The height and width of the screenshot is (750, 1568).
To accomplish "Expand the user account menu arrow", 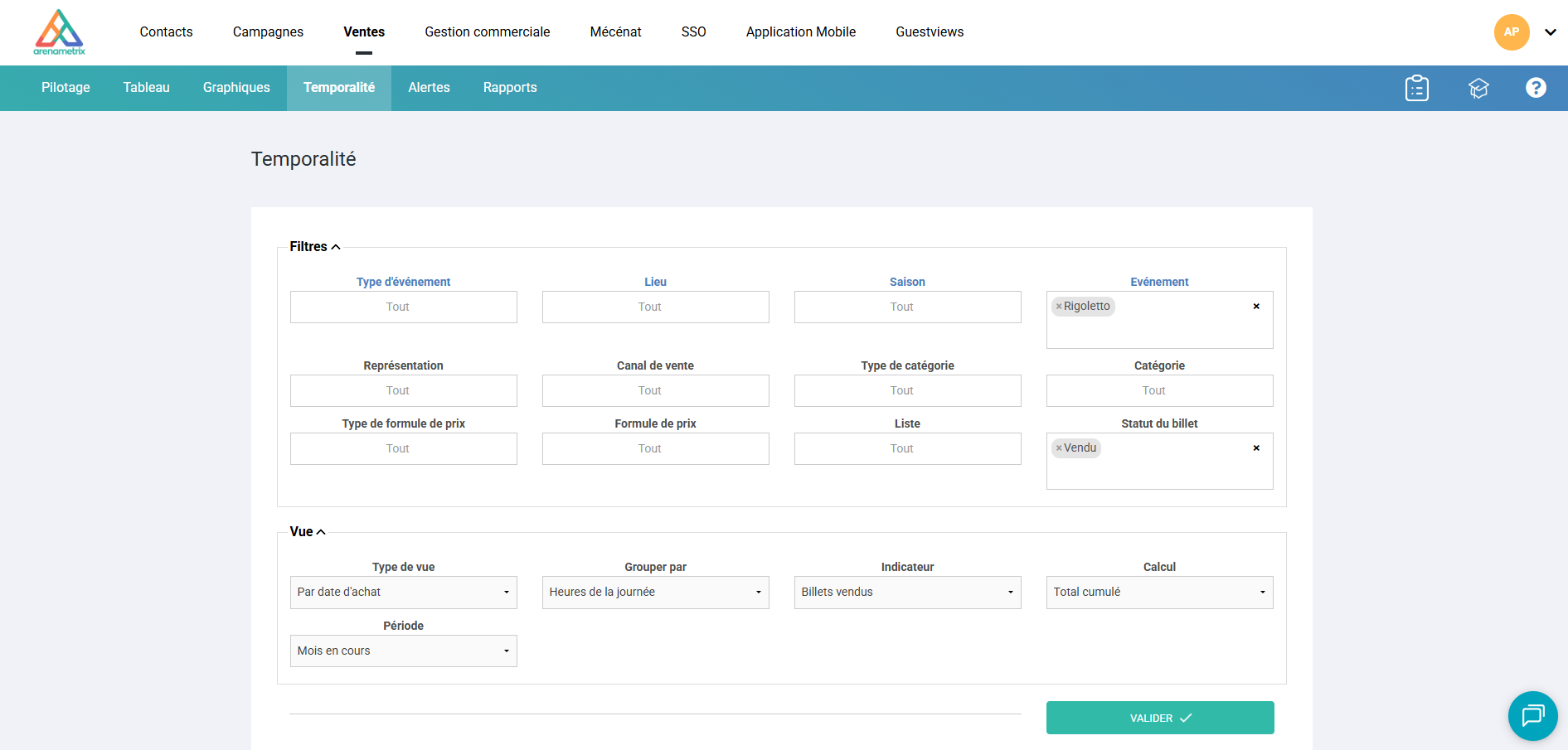I will coord(1550,32).
